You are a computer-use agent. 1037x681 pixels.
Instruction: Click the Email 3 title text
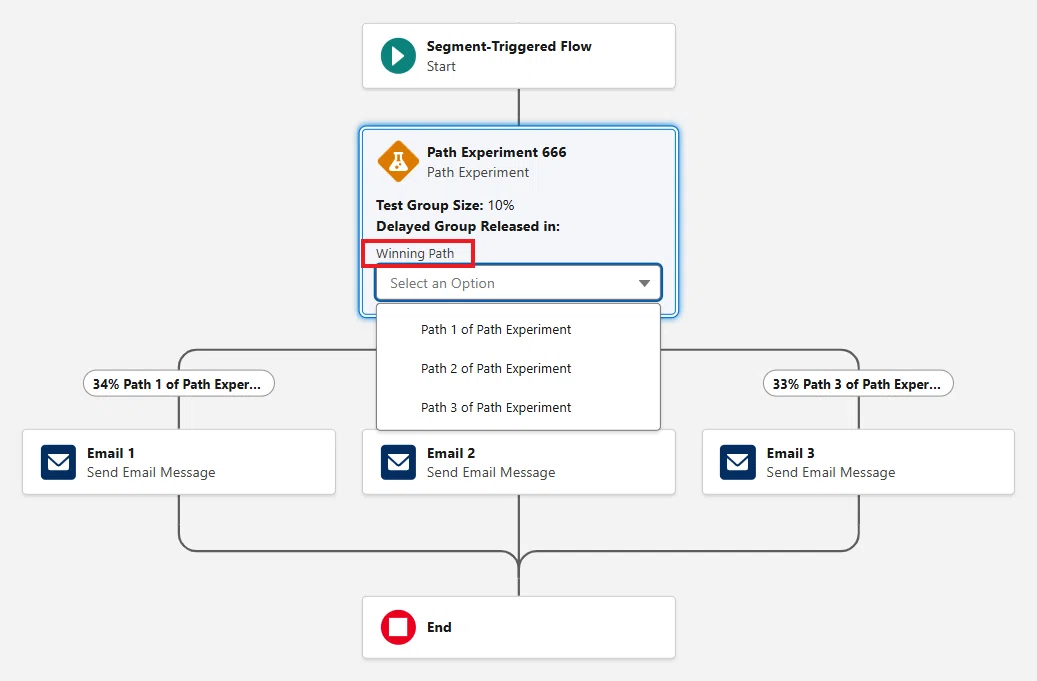click(x=790, y=453)
